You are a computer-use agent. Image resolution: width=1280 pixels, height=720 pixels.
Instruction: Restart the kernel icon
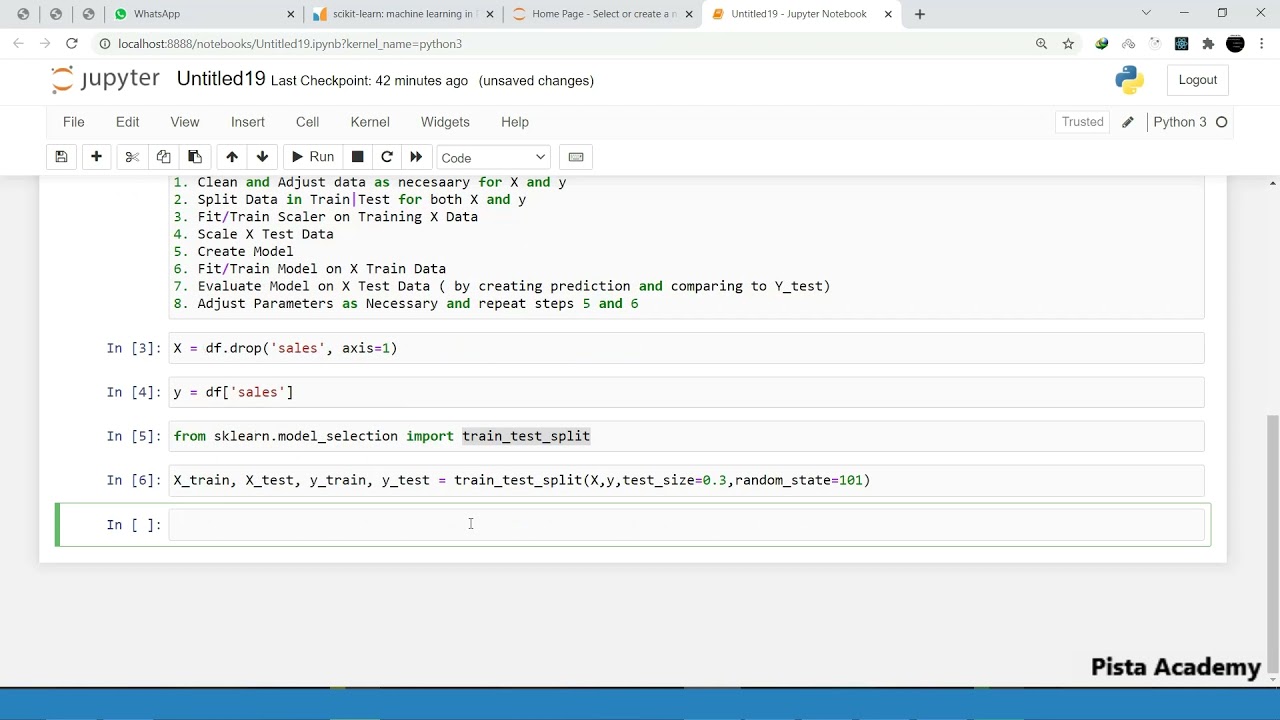(387, 157)
